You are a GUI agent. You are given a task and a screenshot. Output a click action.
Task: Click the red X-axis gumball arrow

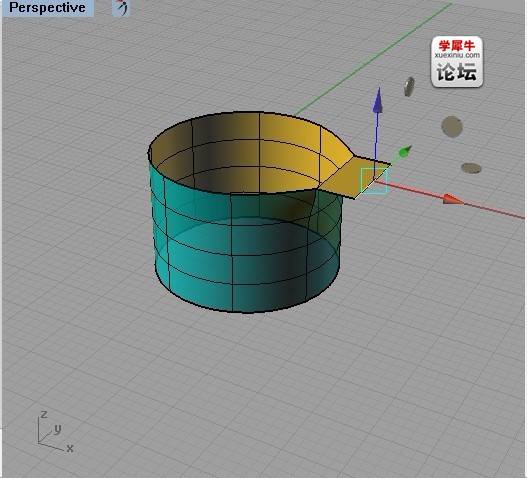coord(453,199)
